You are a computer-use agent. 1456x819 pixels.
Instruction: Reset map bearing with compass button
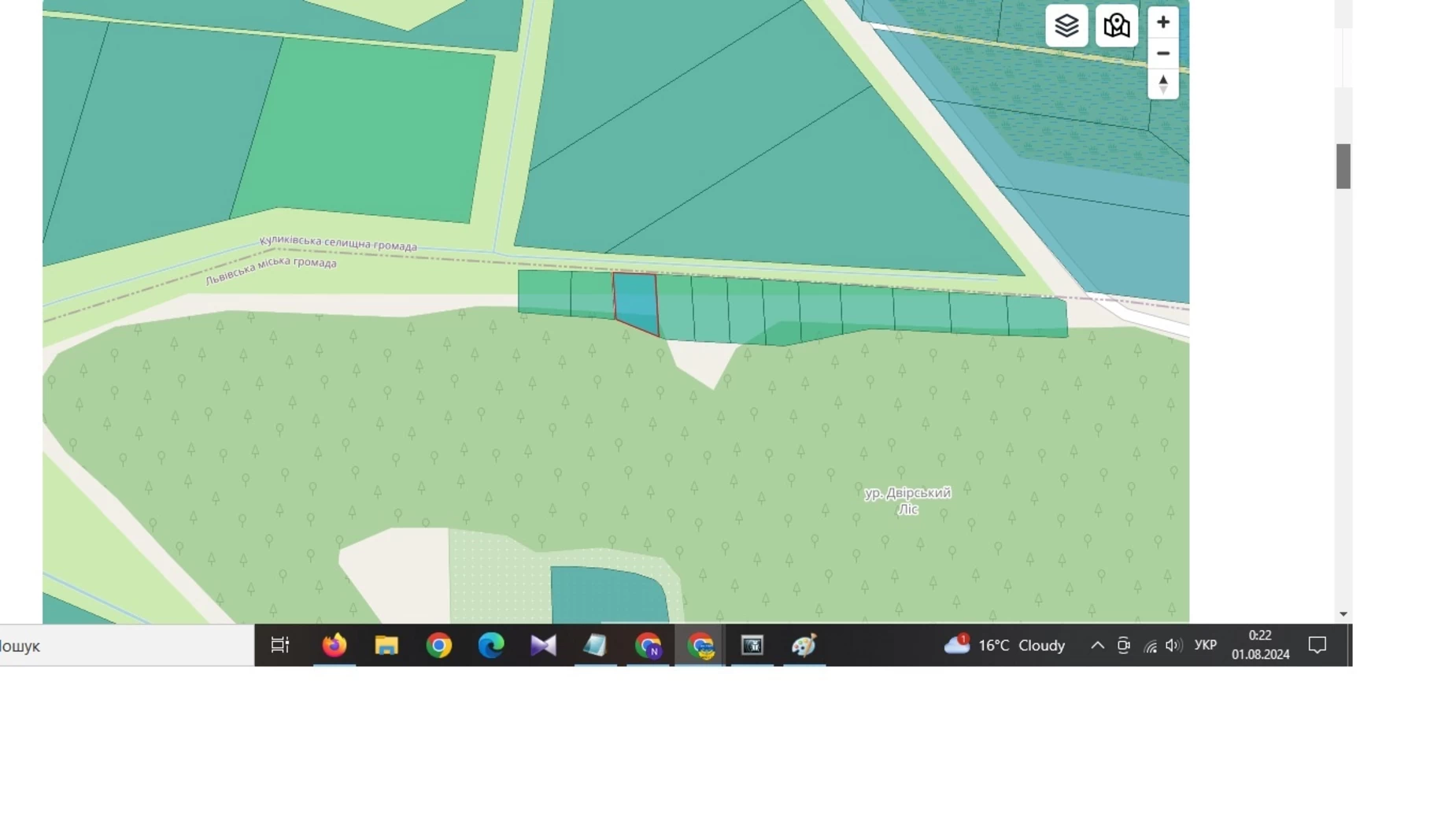point(1162,84)
